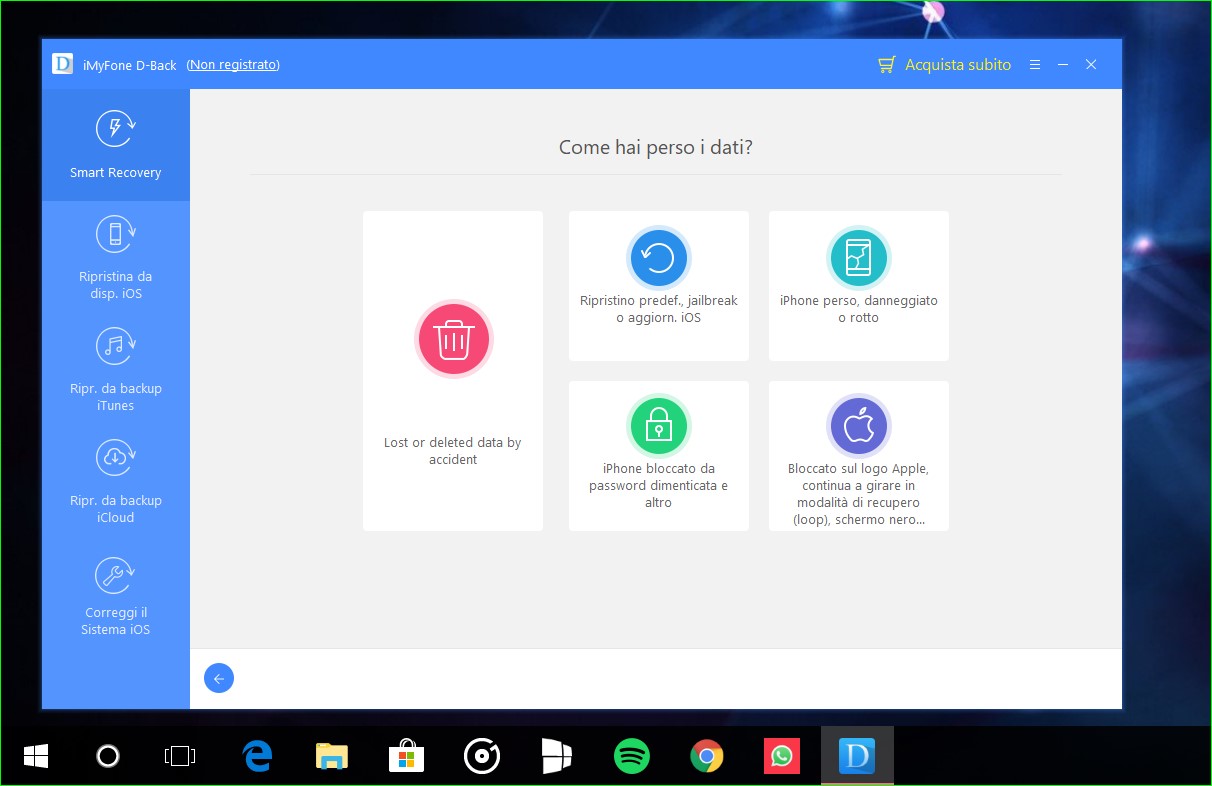Switch to Correggi il Sistema iOS label
The image size is (1212, 786).
115,621
